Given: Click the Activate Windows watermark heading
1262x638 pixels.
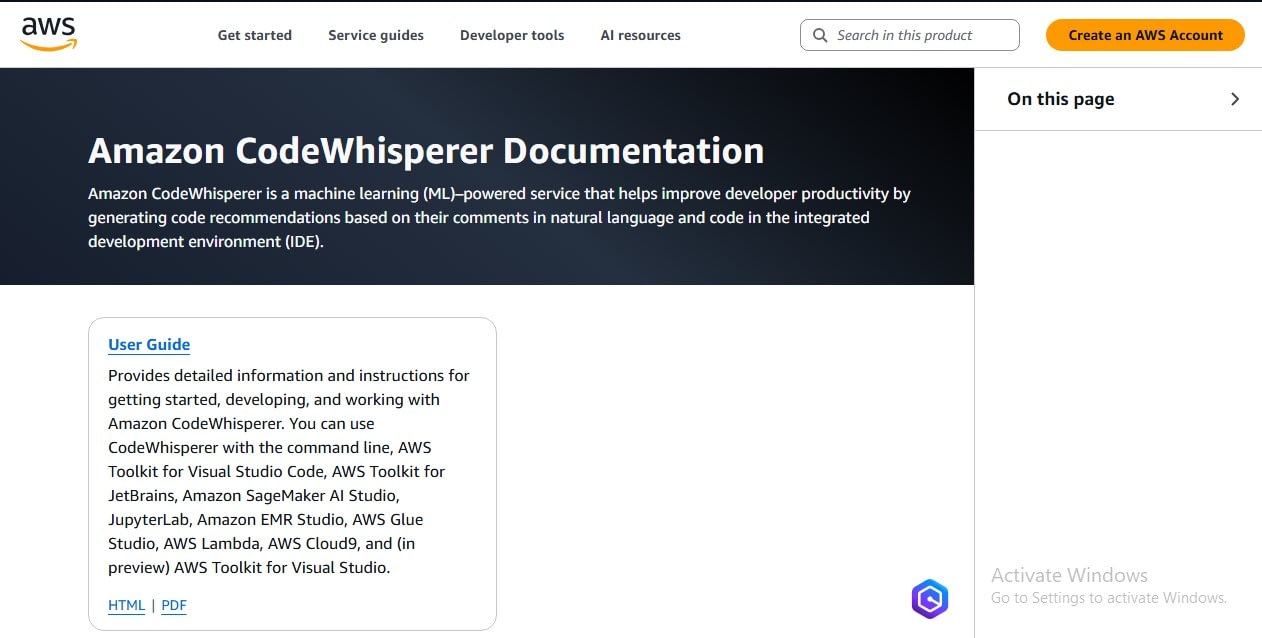Looking at the screenshot, I should point(1069,575).
